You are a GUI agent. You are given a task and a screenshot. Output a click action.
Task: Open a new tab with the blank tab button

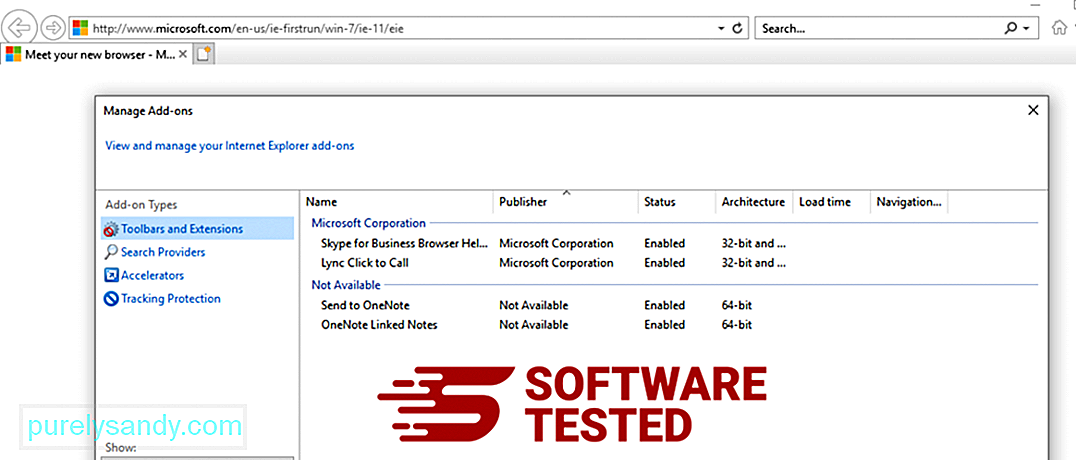(x=203, y=54)
